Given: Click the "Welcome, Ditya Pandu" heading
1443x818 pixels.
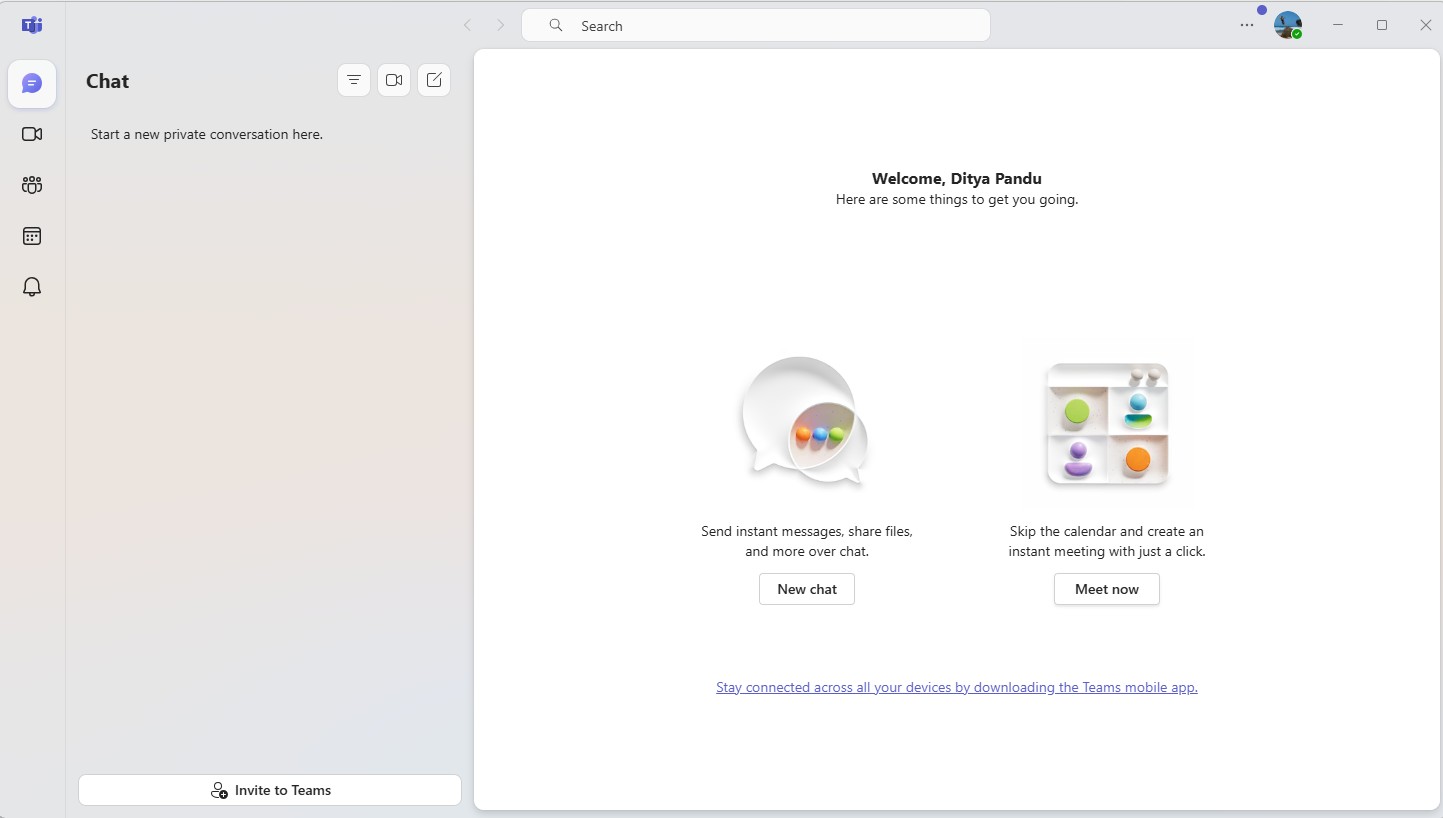Looking at the screenshot, I should click(957, 179).
